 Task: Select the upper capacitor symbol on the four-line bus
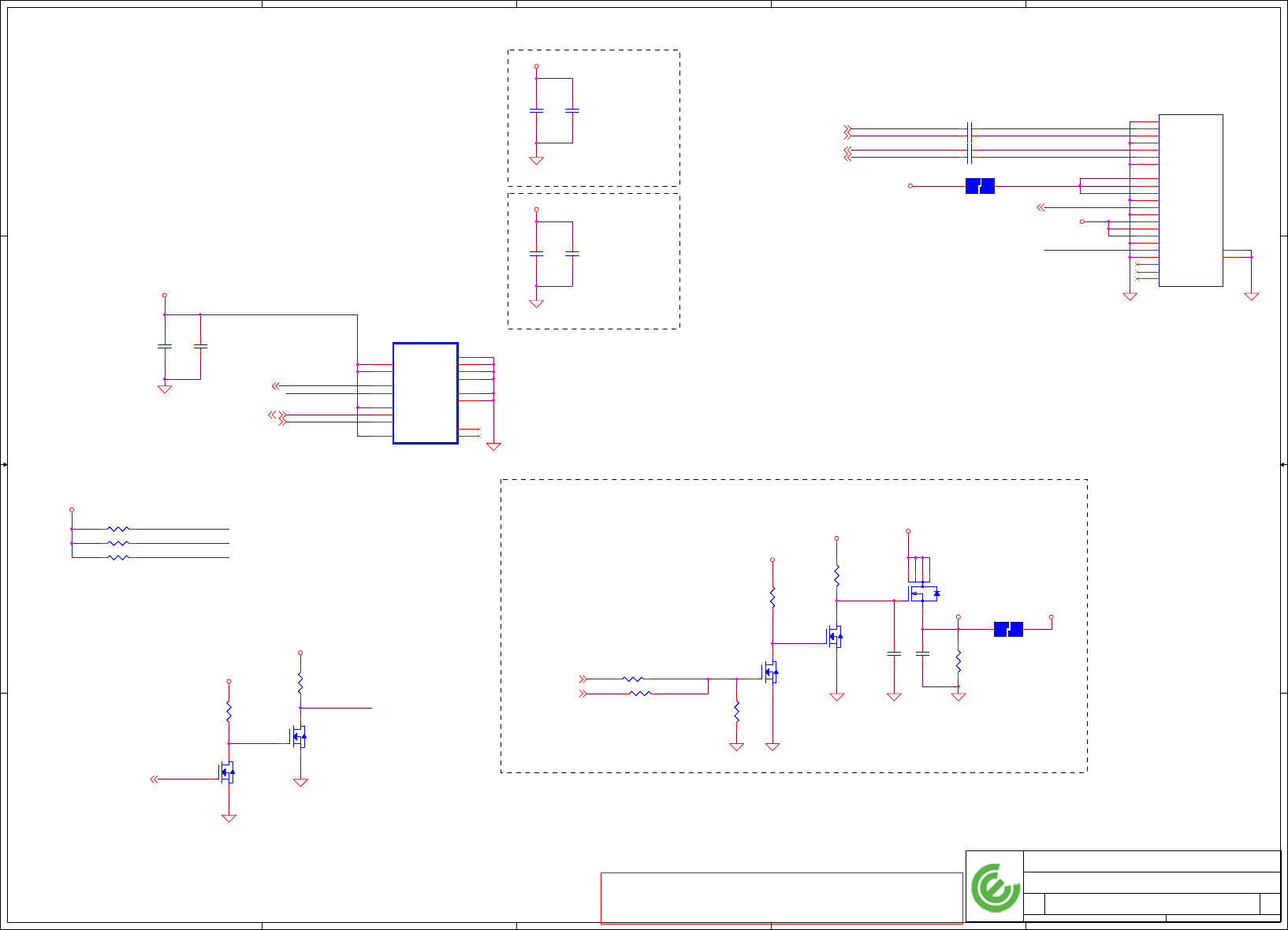pyautogui.click(x=970, y=132)
